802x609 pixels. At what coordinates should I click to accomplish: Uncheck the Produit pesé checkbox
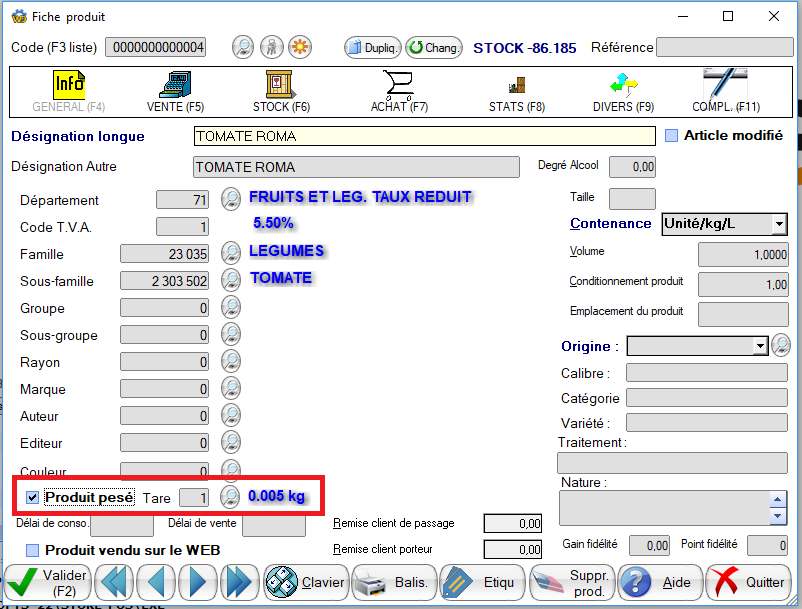pyautogui.click(x=32, y=497)
